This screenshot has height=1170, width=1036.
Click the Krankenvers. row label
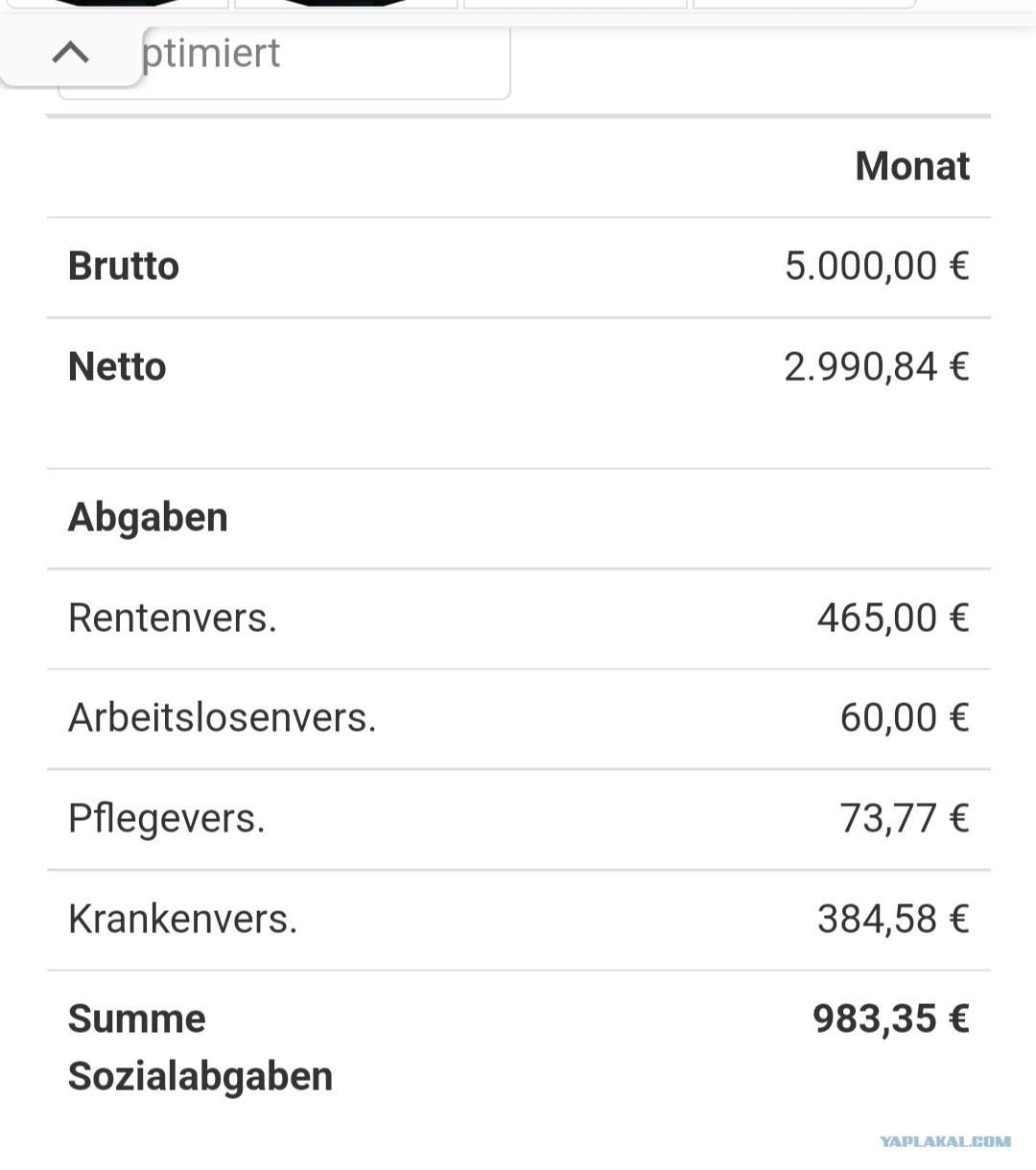(x=183, y=919)
